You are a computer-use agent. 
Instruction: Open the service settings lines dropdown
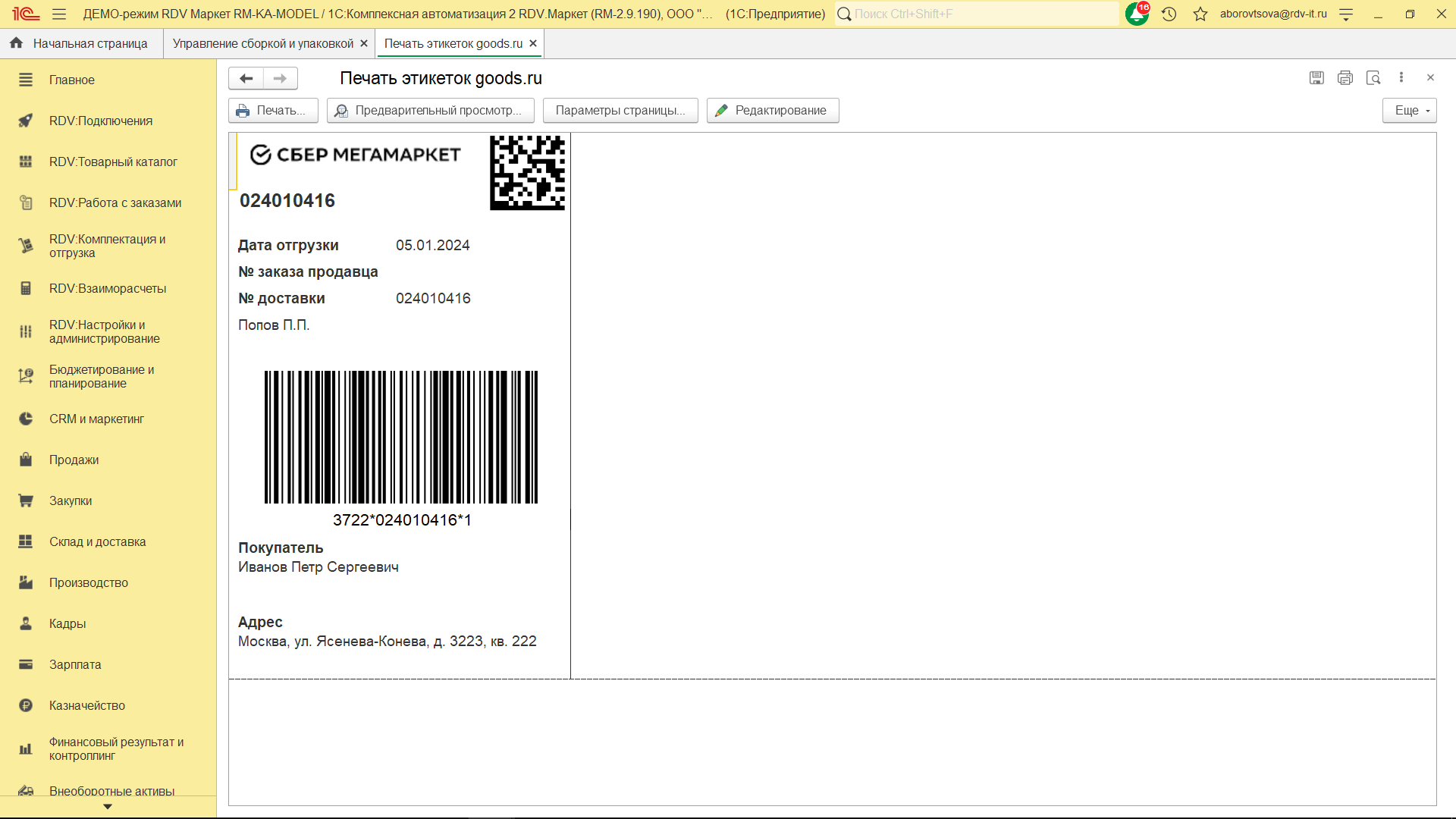pos(1346,14)
